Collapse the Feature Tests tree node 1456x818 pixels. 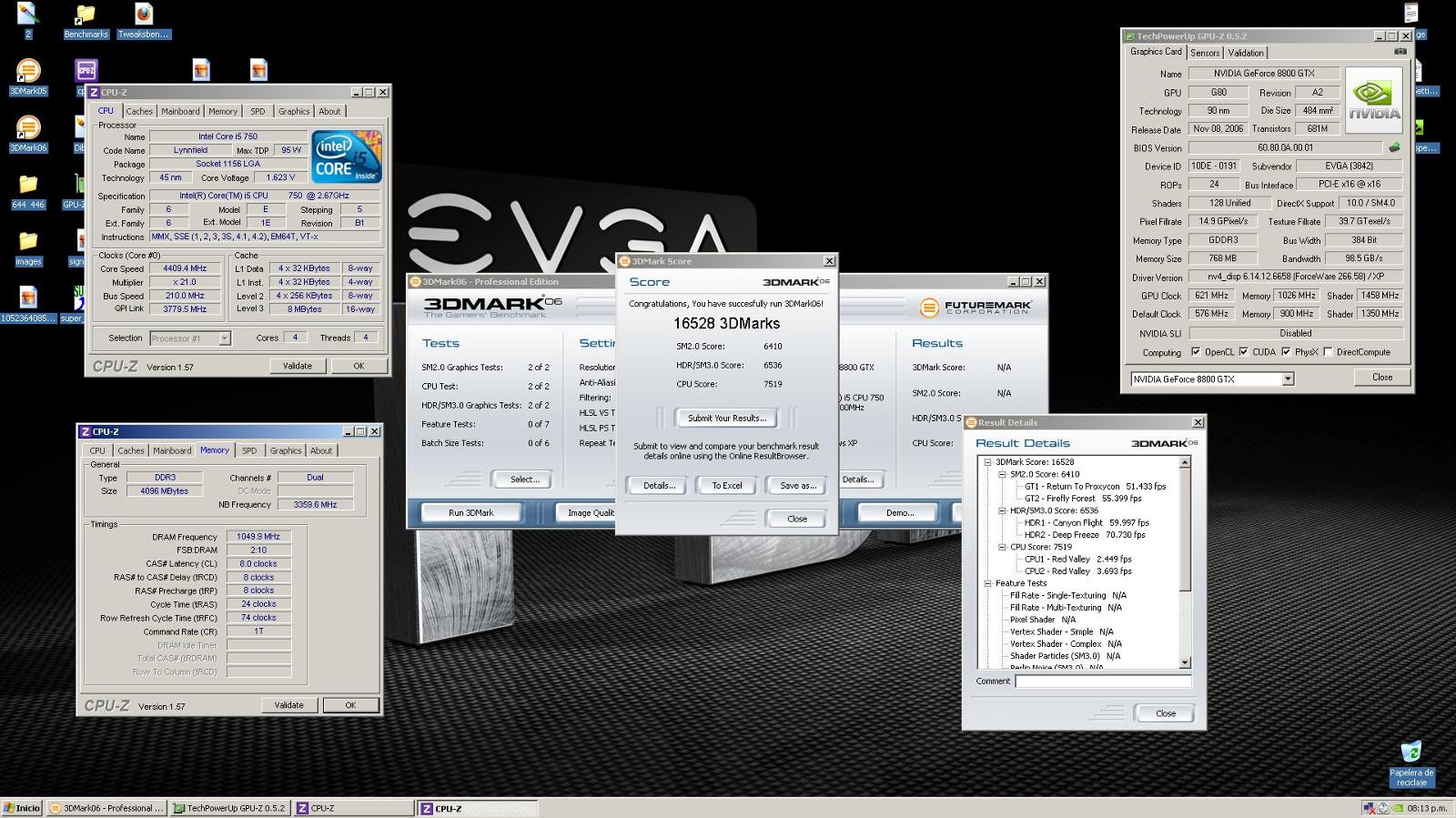click(x=987, y=583)
